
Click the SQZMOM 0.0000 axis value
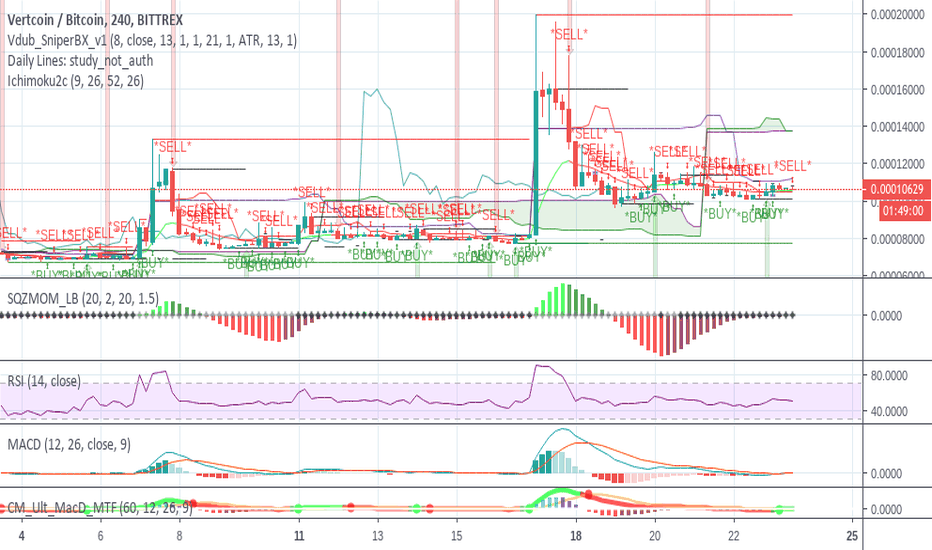(886, 316)
